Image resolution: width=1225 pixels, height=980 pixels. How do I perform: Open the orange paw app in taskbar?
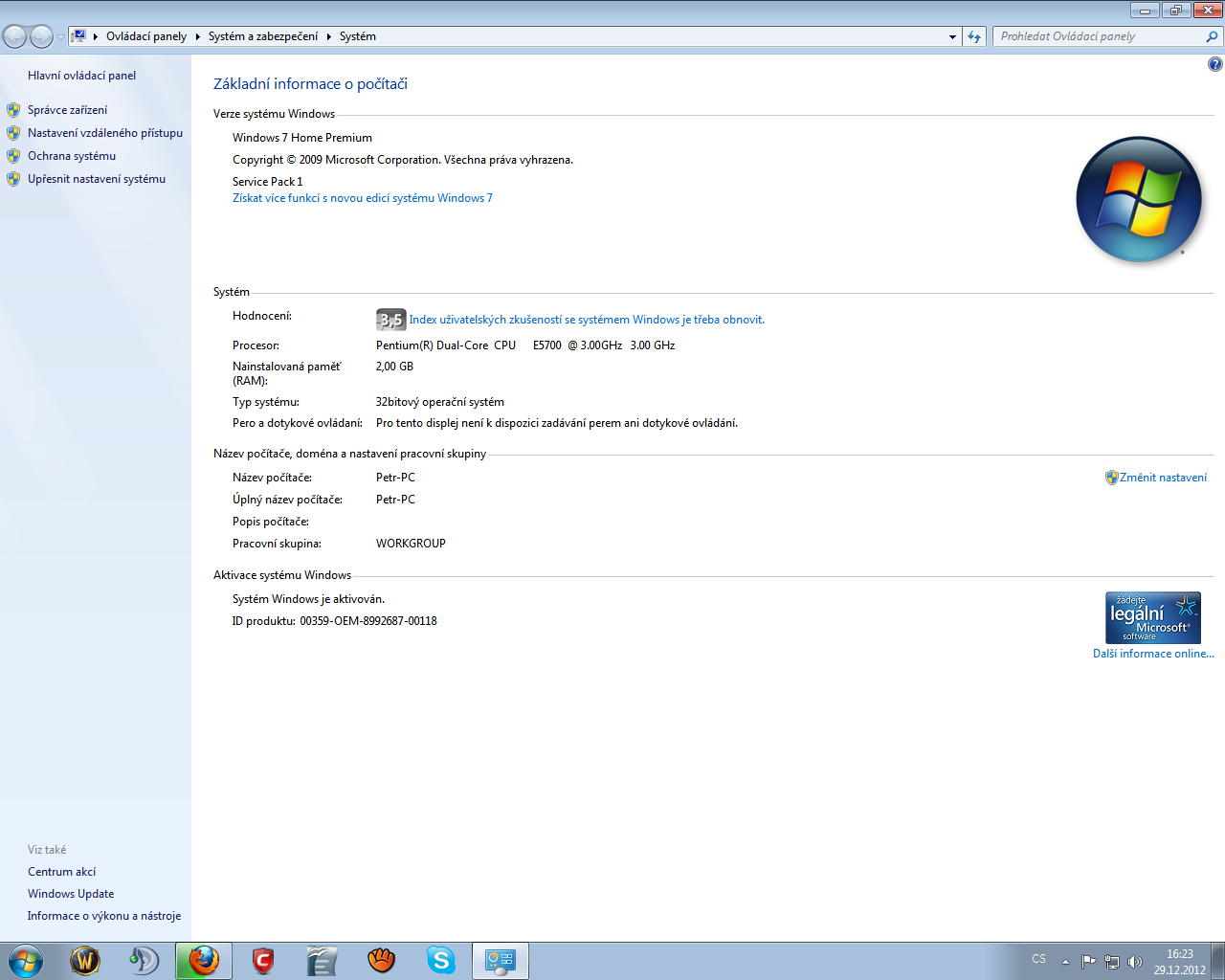382,960
